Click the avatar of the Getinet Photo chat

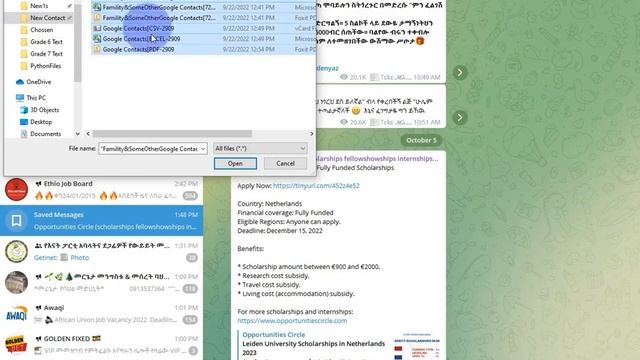(x=16, y=251)
